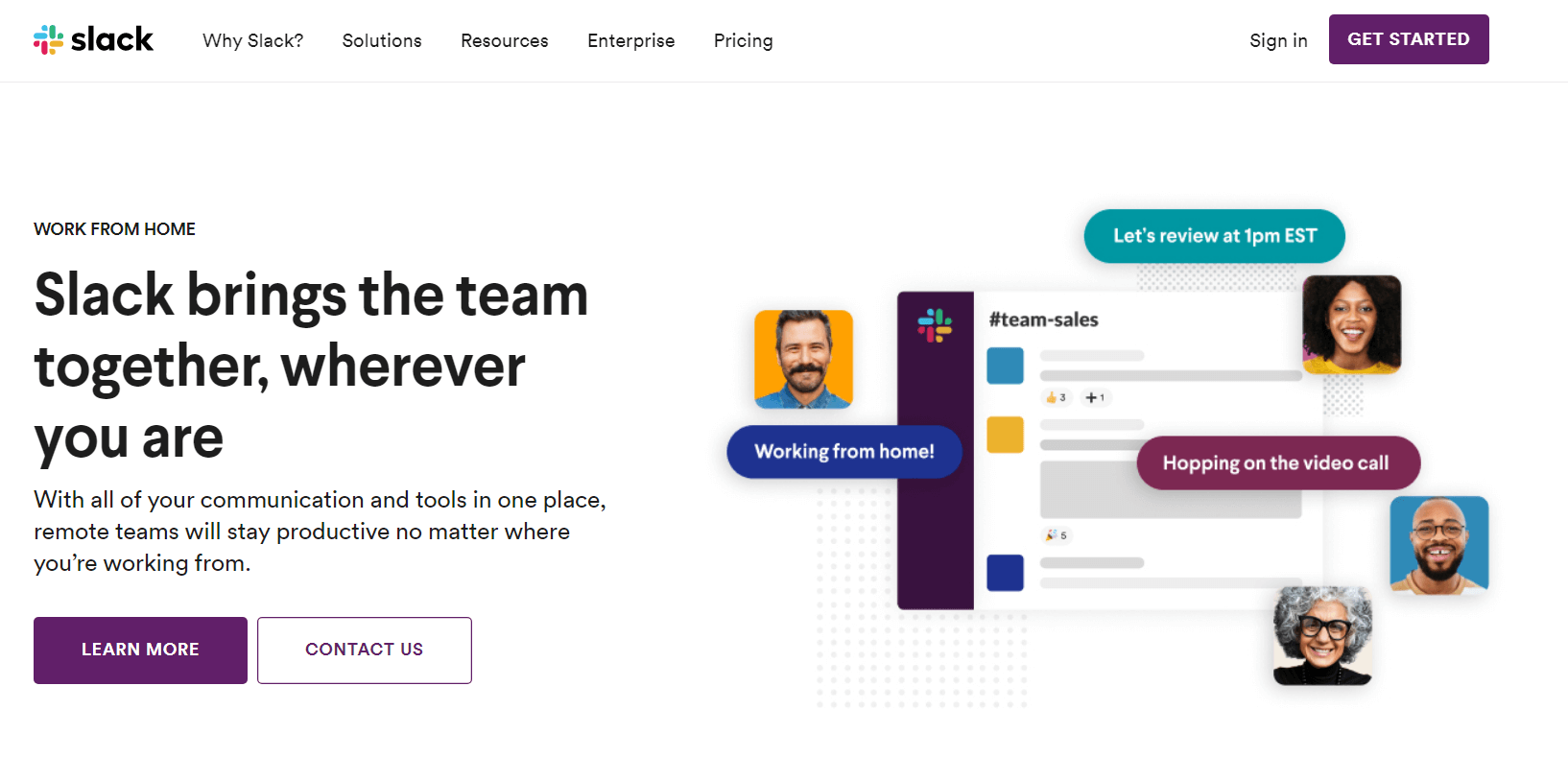Click the headline Slack brings the team together
Viewport: 1568px width, 781px height.
(311, 366)
